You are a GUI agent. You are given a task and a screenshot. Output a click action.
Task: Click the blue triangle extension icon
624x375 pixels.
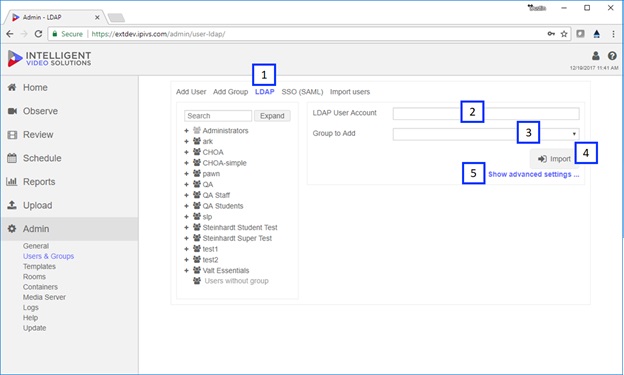pyautogui.click(x=597, y=34)
